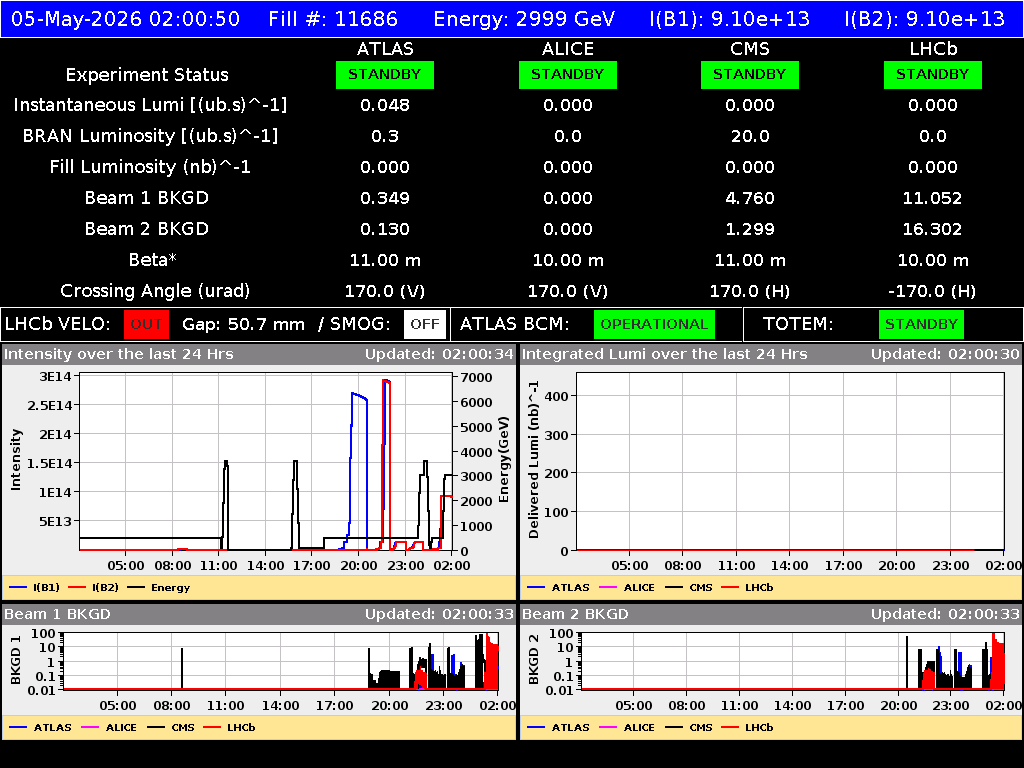Click the Intensity chart Updated: 02:00:34 label

tap(440, 355)
